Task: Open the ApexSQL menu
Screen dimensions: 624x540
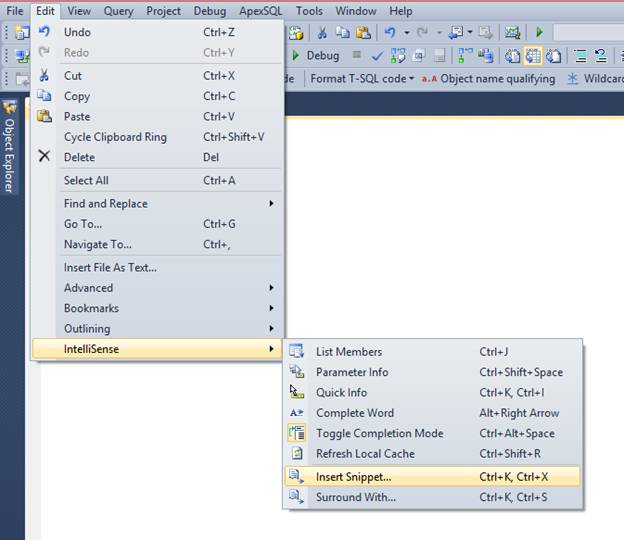Action: click(261, 11)
